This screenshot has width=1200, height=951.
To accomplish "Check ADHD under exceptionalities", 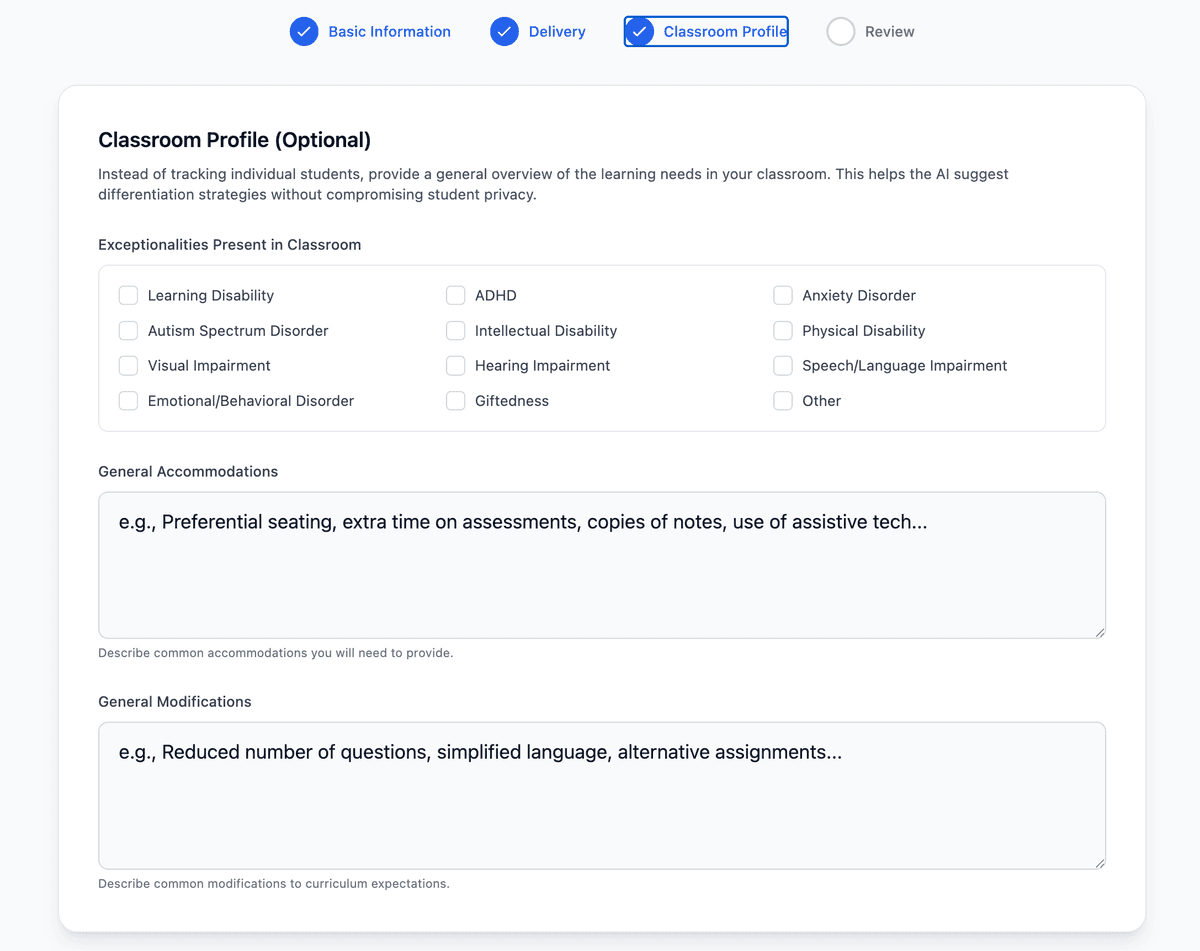I will click(455, 295).
